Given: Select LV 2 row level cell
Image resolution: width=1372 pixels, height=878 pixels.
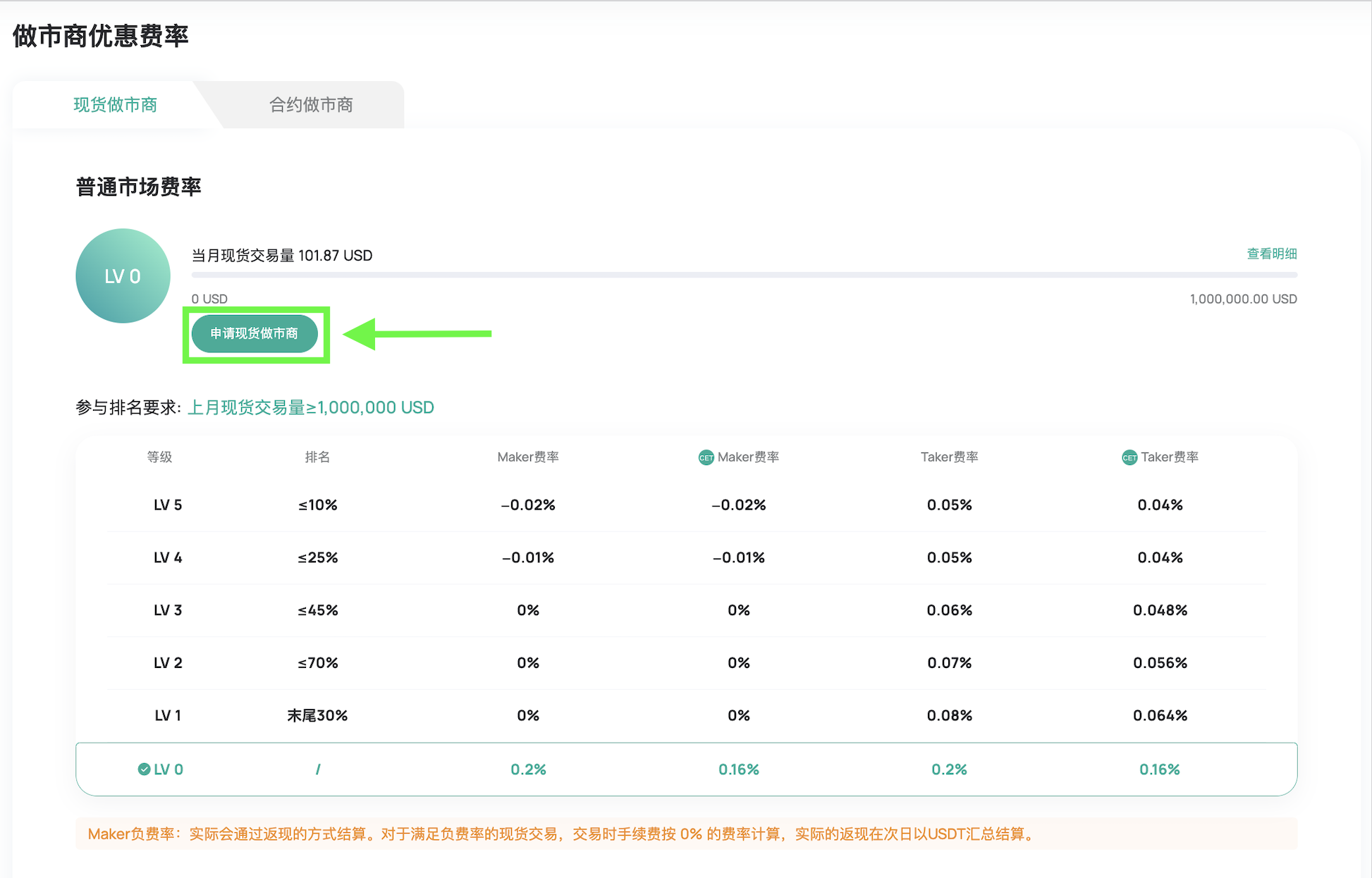Looking at the screenshot, I should click(x=168, y=663).
